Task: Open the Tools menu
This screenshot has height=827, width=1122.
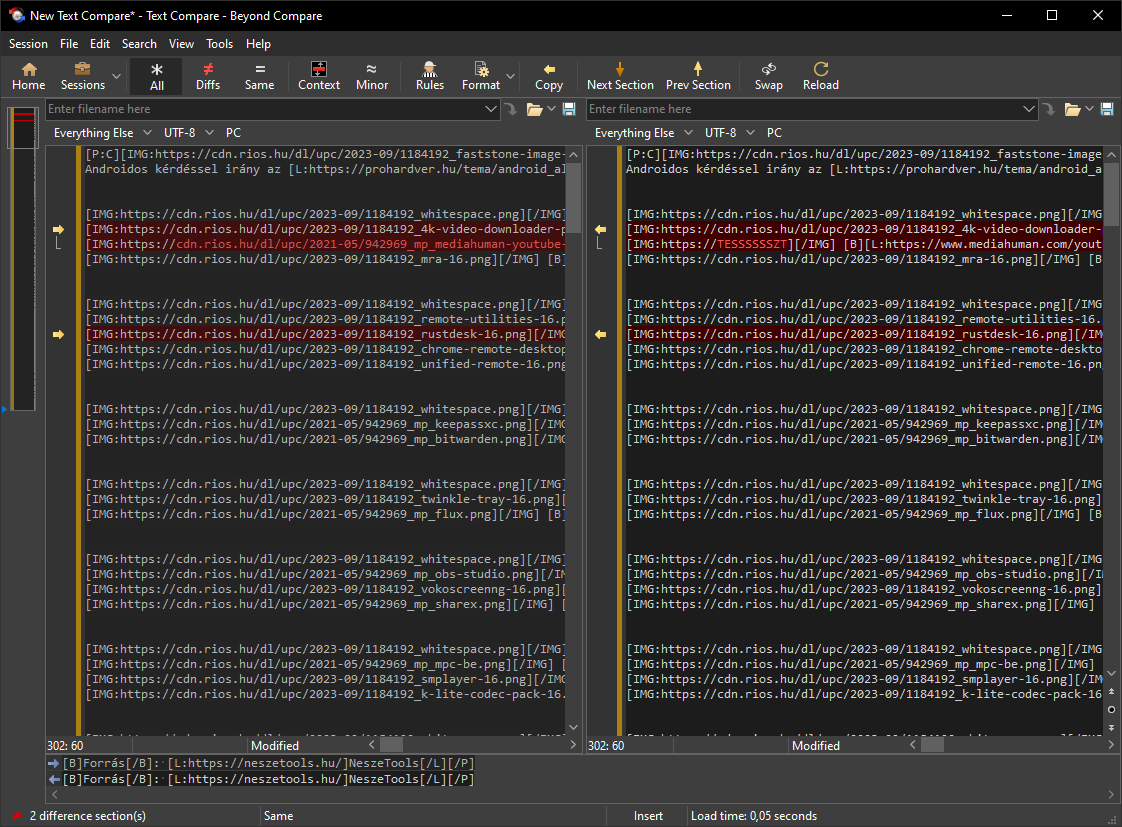Action: pos(220,44)
